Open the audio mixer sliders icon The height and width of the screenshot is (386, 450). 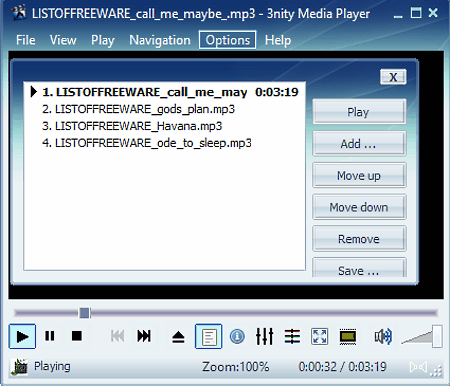coord(265,336)
